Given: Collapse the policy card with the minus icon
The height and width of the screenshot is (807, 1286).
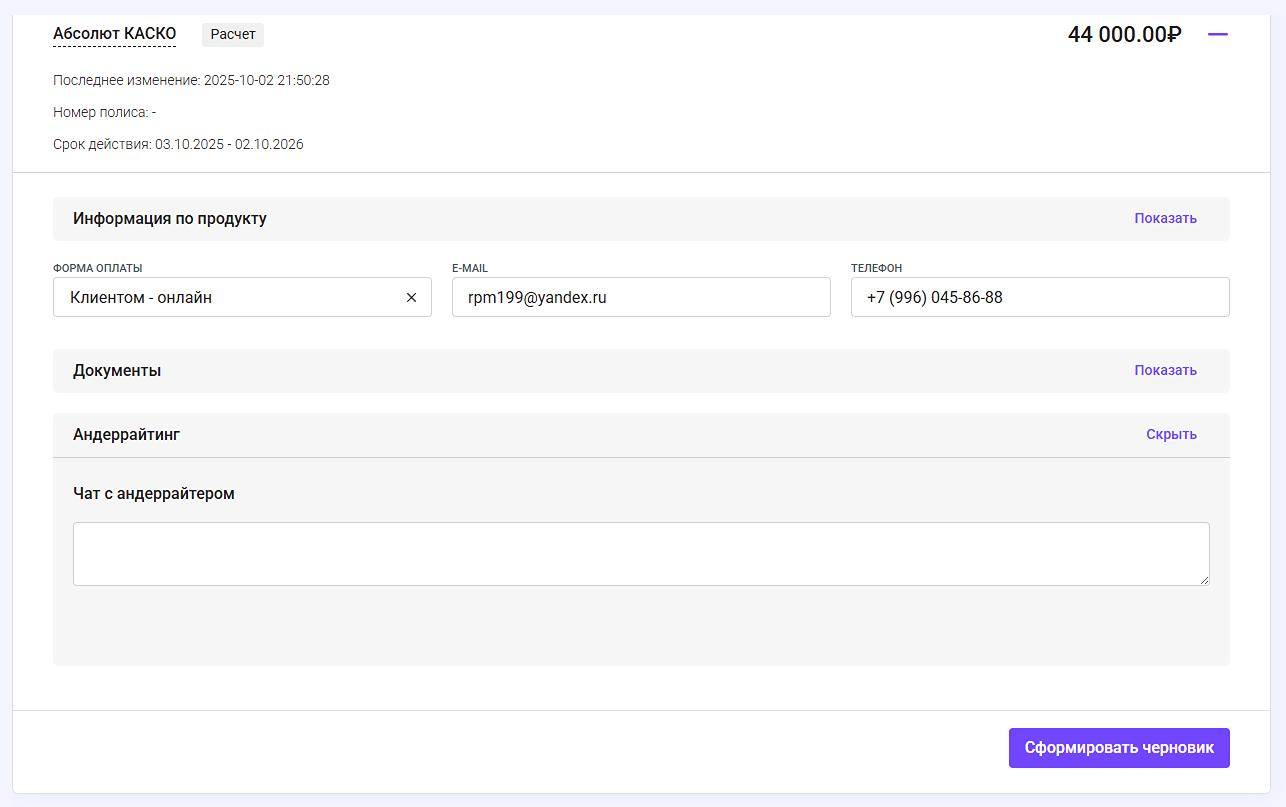Looking at the screenshot, I should [1217, 34].
